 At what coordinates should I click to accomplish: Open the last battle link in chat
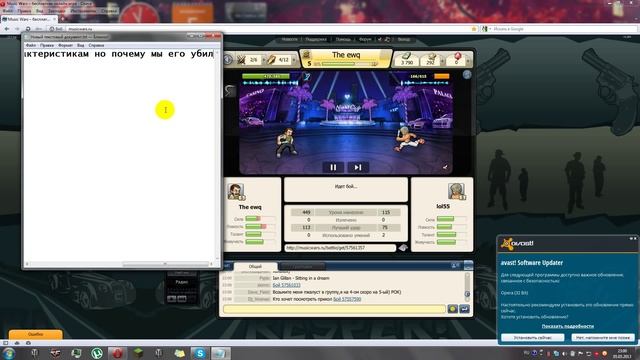347,299
